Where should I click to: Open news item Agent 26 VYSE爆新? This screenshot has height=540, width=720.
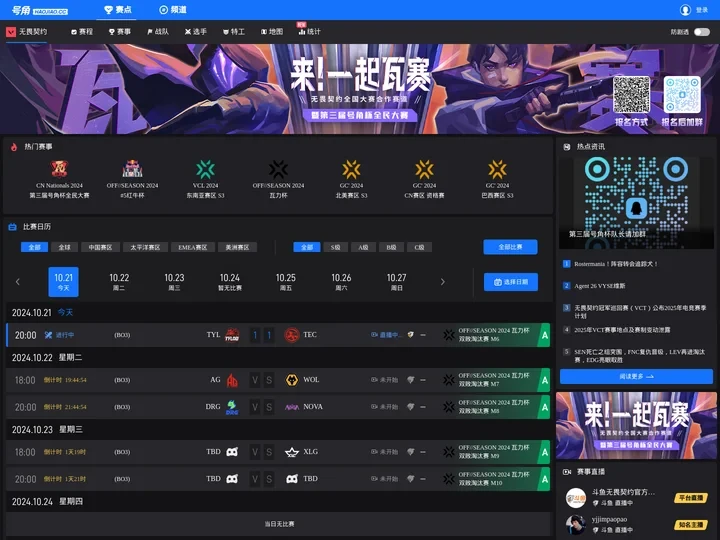pyautogui.click(x=600, y=286)
